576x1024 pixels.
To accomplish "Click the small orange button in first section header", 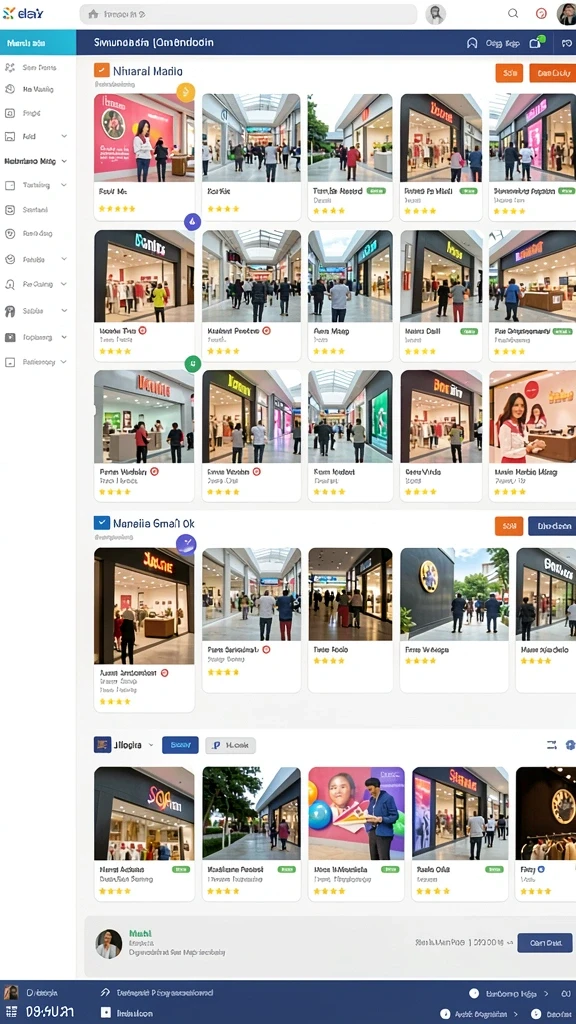I will point(509,73).
